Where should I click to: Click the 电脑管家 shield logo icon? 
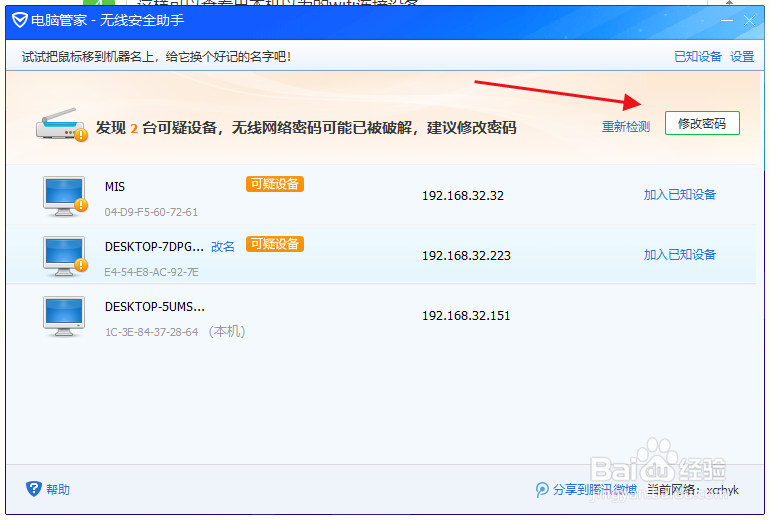20,21
